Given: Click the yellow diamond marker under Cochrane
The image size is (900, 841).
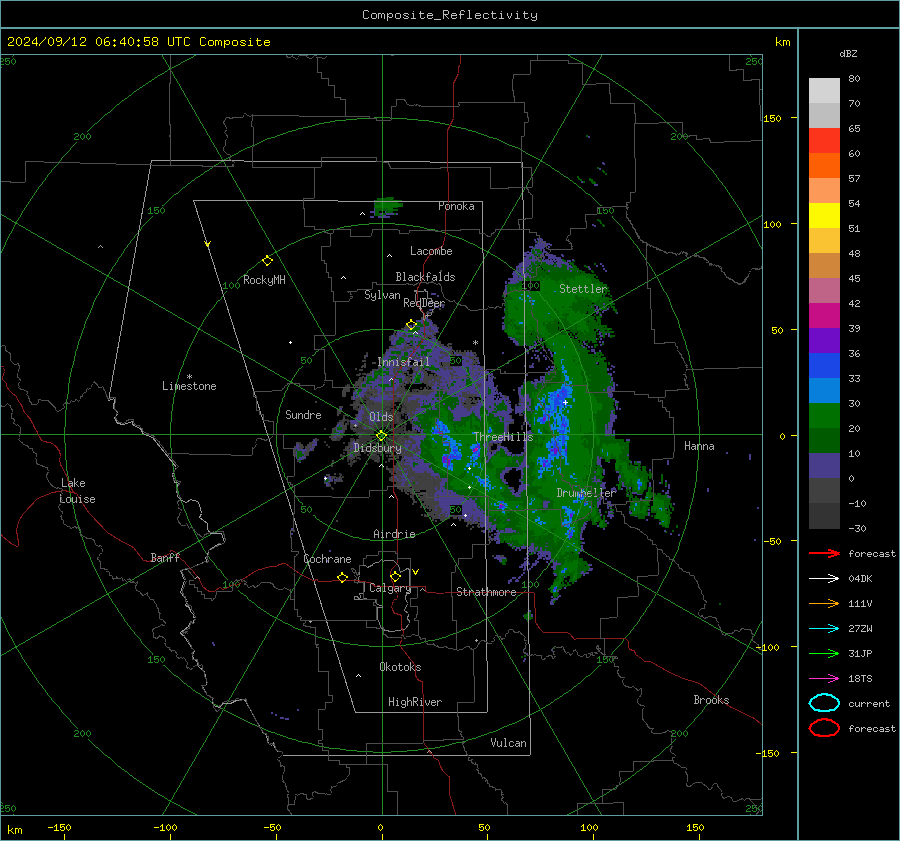Looking at the screenshot, I should tap(342, 577).
